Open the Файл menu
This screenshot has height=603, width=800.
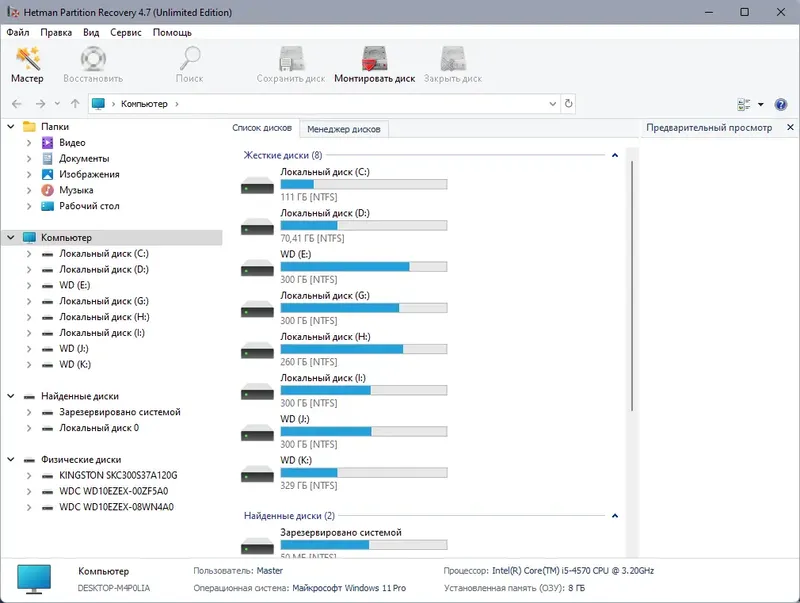[x=18, y=32]
